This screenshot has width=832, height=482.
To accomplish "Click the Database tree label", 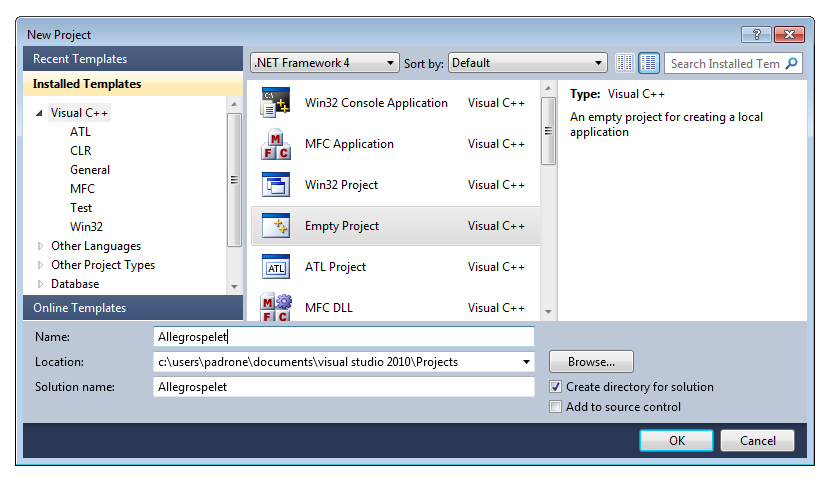I will [75, 284].
